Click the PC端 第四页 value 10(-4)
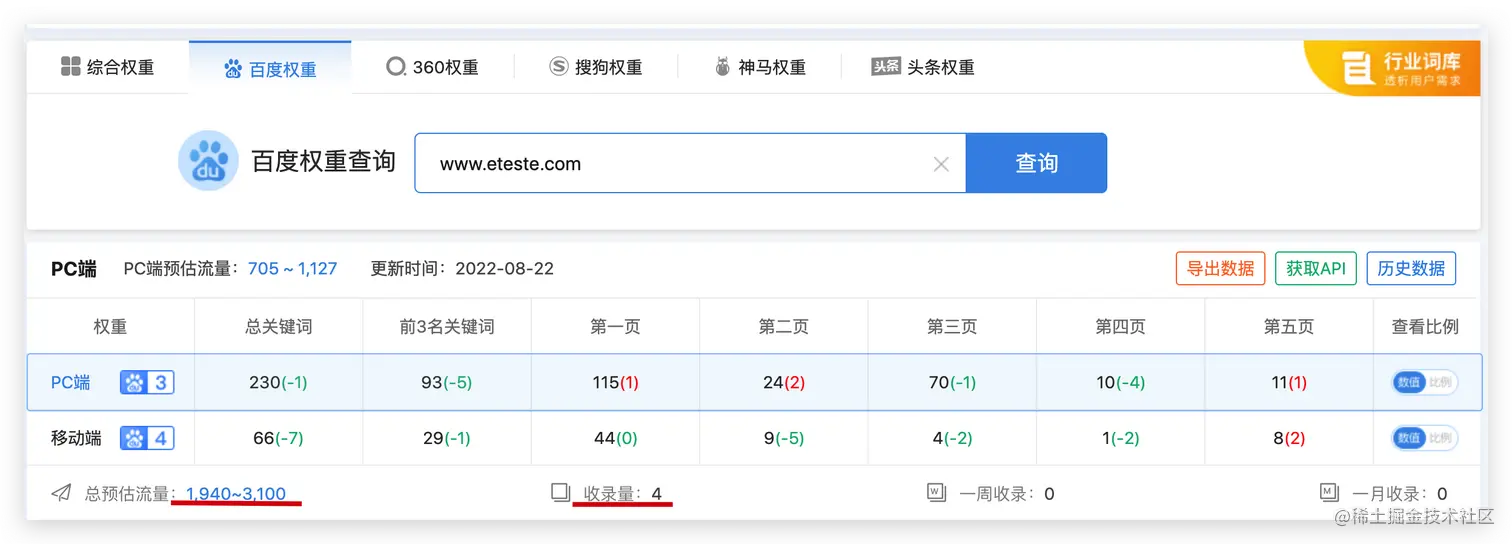Screen dimensions: 1512x544 coord(1120,382)
